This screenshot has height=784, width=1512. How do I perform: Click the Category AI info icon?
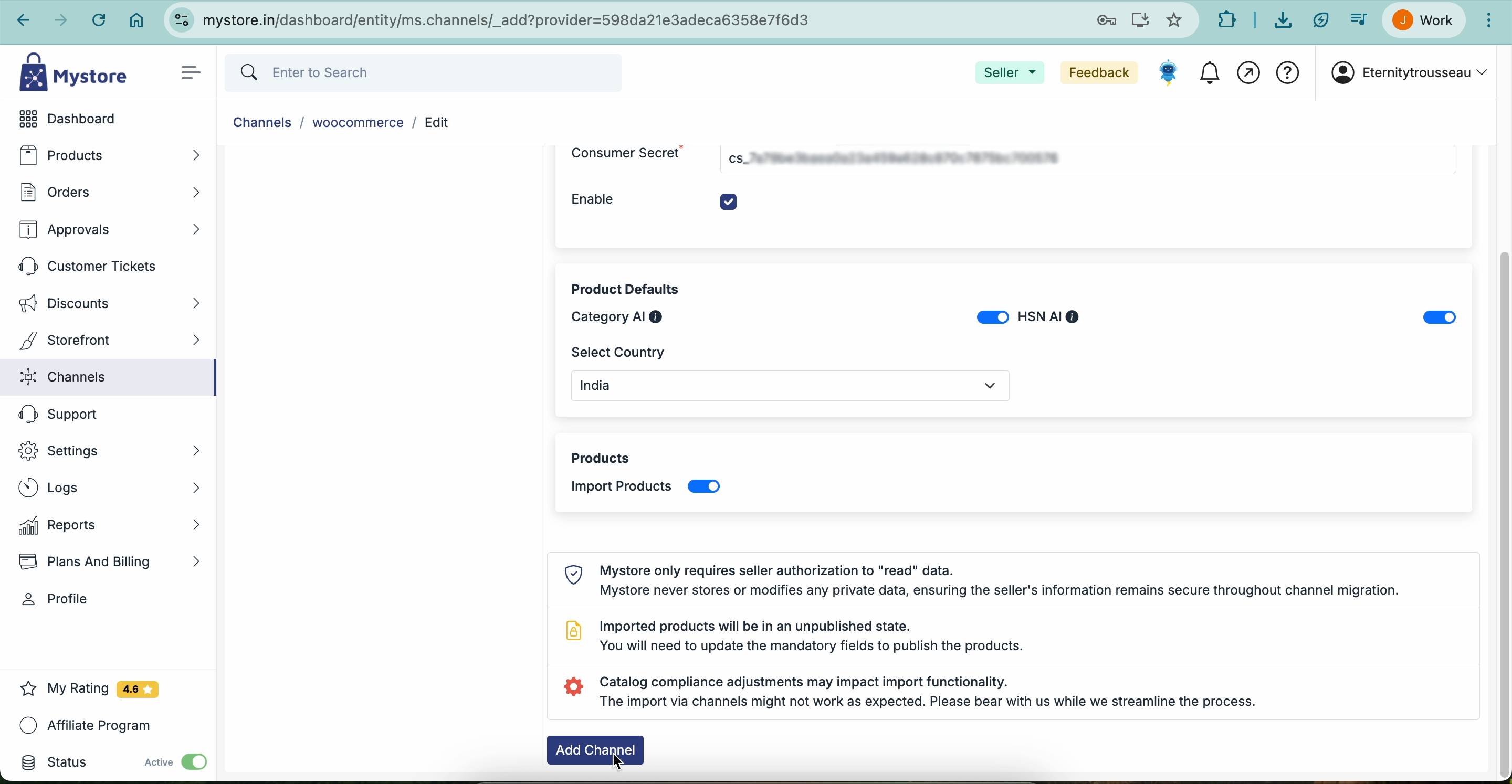tap(656, 317)
